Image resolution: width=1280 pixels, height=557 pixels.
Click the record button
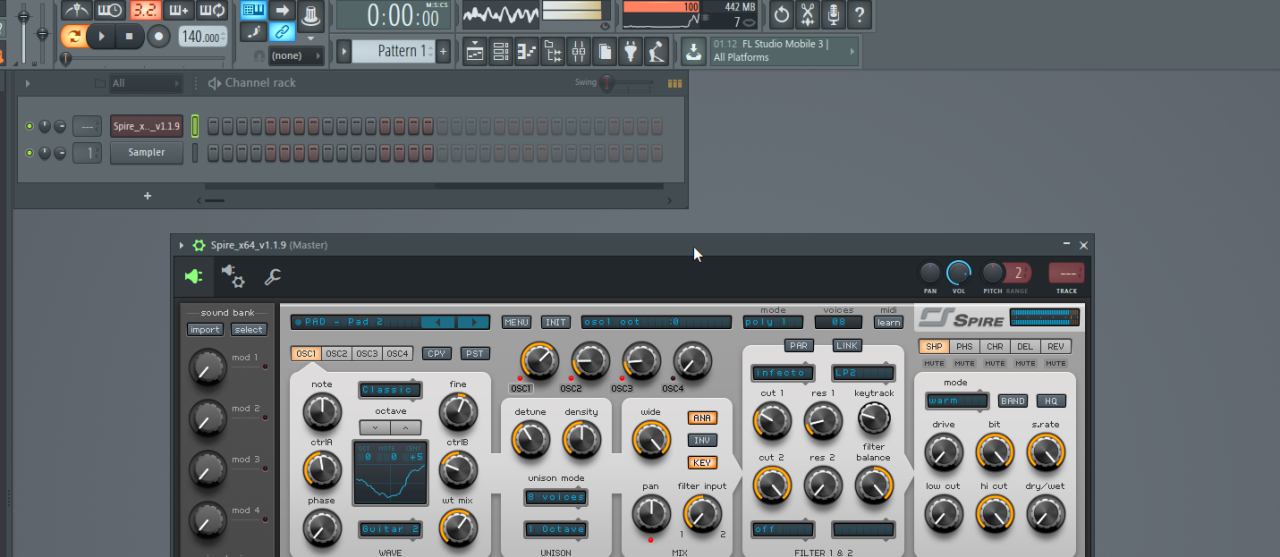coord(158,36)
